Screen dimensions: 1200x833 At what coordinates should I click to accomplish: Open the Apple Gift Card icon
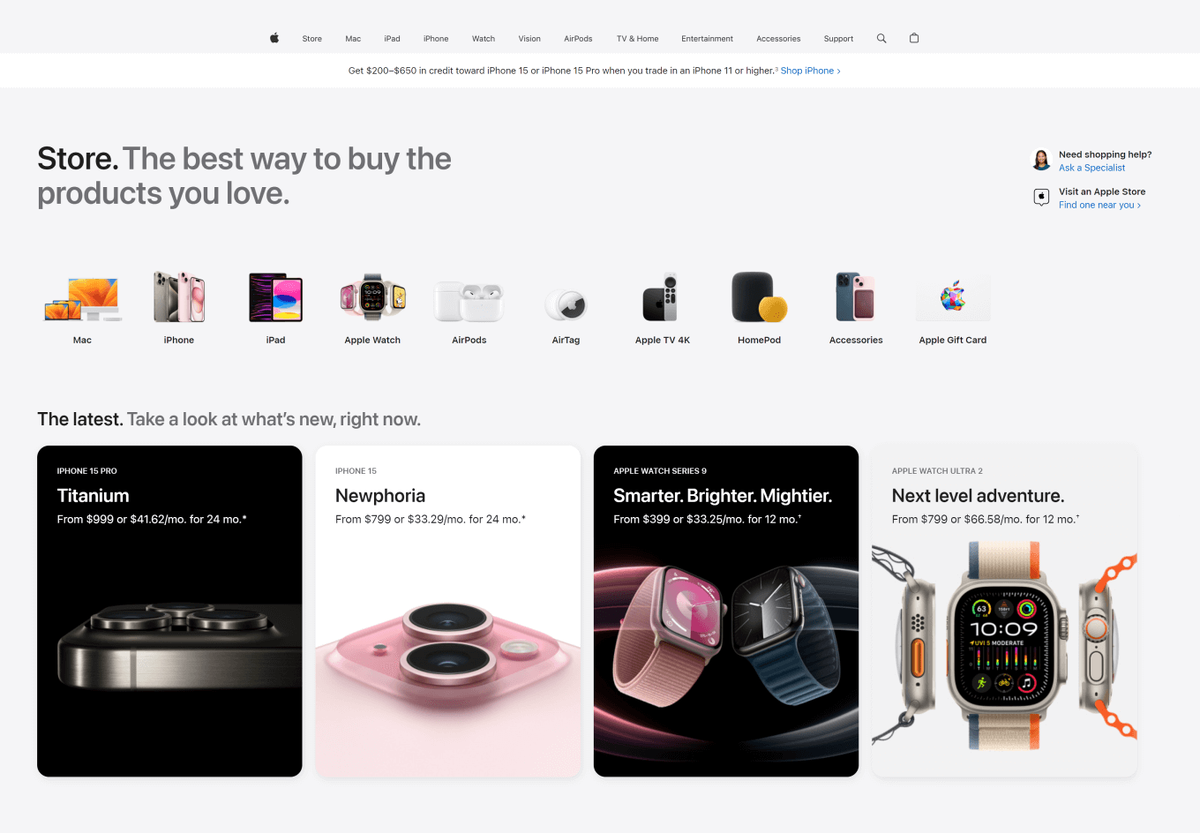point(953,297)
